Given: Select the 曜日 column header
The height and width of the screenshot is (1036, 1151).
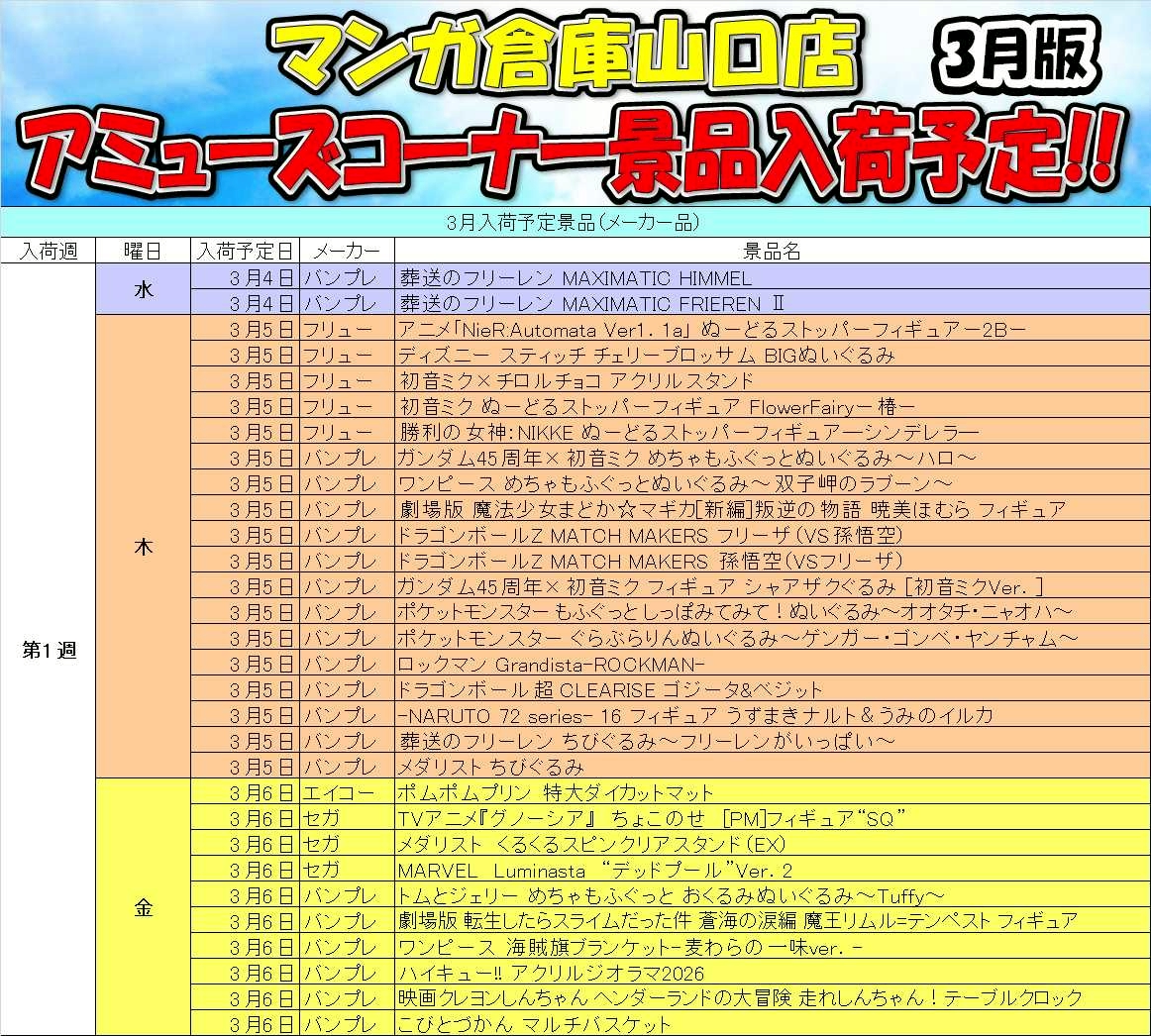Looking at the screenshot, I should tap(143, 251).
